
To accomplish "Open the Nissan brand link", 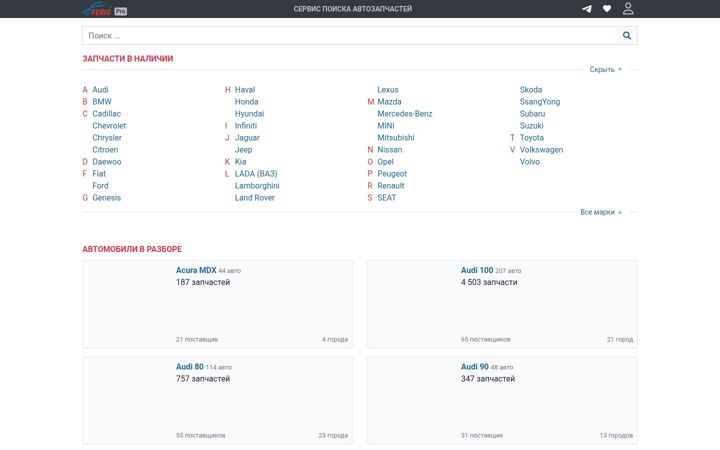I will tap(389, 150).
